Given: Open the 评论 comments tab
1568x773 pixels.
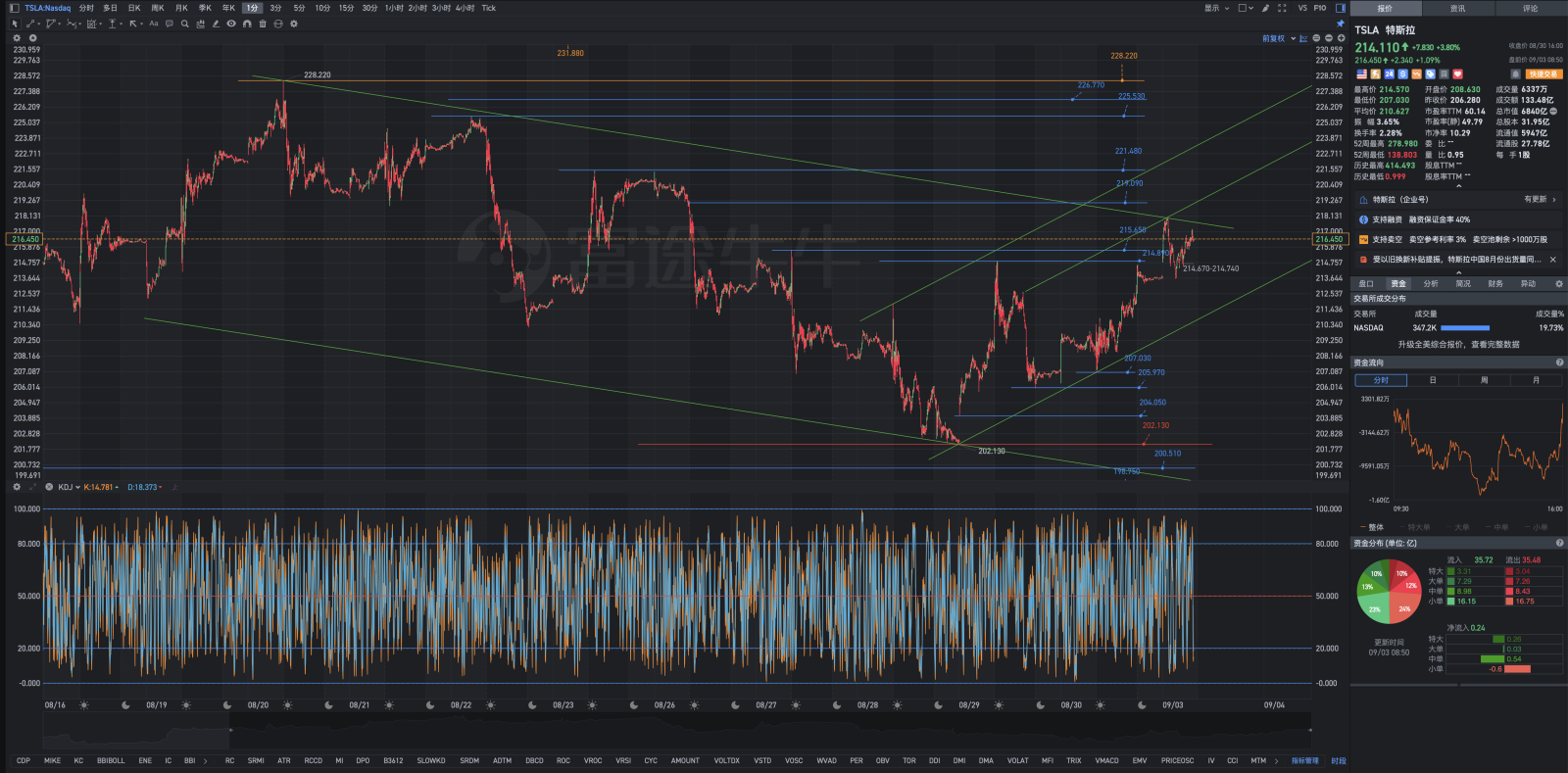Looking at the screenshot, I should coord(1530,8).
